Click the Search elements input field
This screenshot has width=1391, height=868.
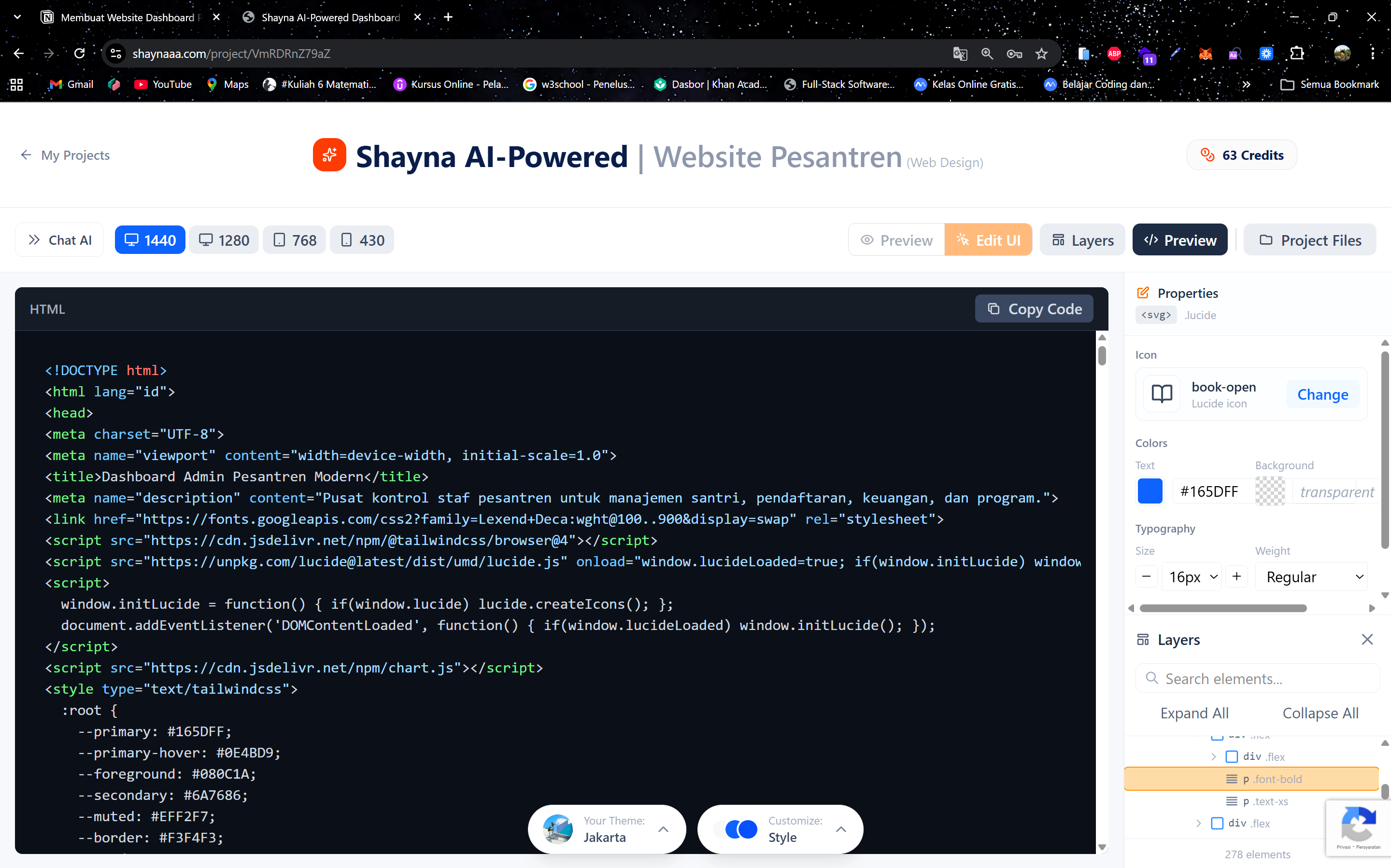click(1257, 678)
